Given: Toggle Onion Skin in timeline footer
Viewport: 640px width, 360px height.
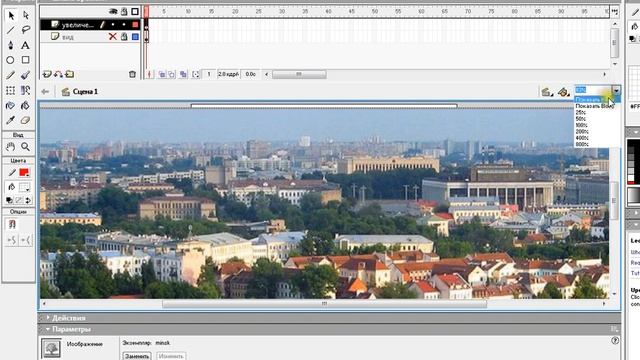Looking at the screenshot, I should click(162, 74).
